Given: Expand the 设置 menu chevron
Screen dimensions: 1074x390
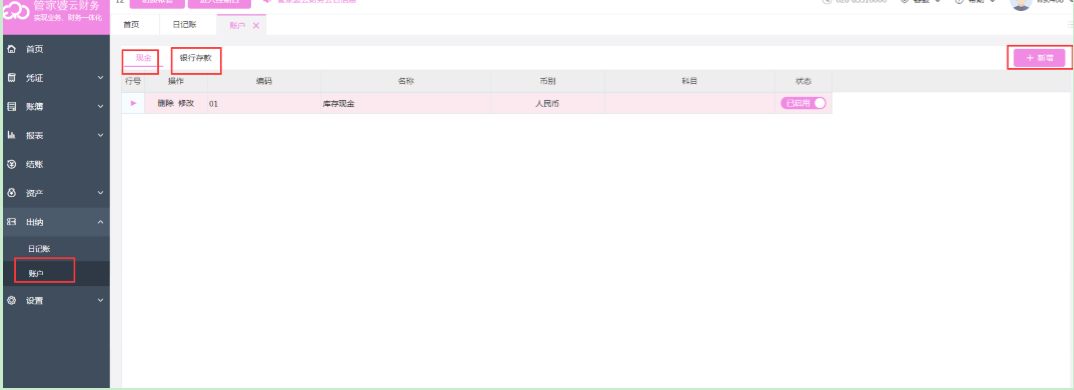Looking at the screenshot, I should coord(101,300).
